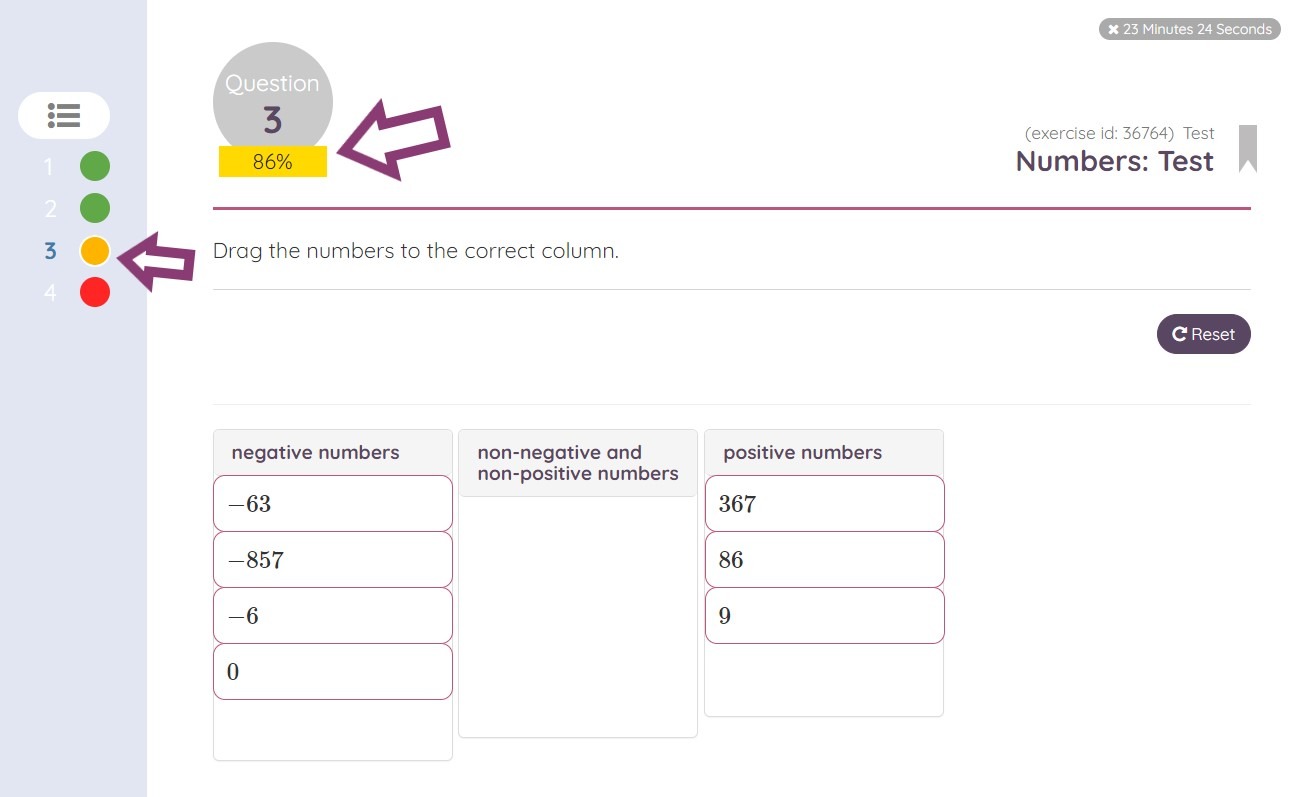Click the X icon on the timer badge

click(1112, 29)
